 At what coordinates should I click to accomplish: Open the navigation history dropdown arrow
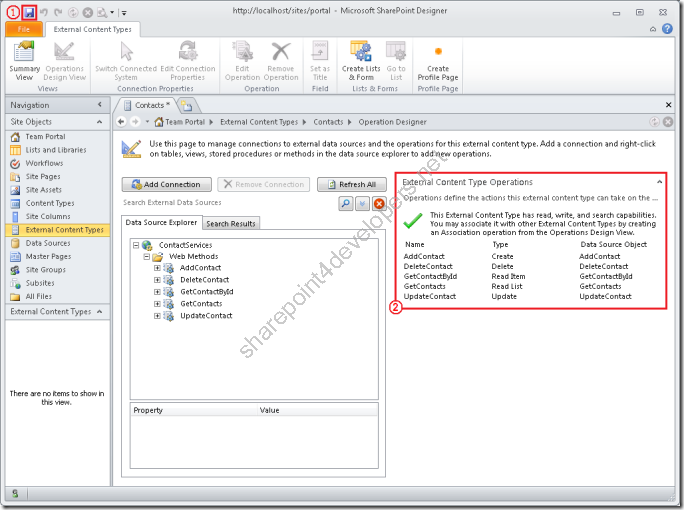147,122
